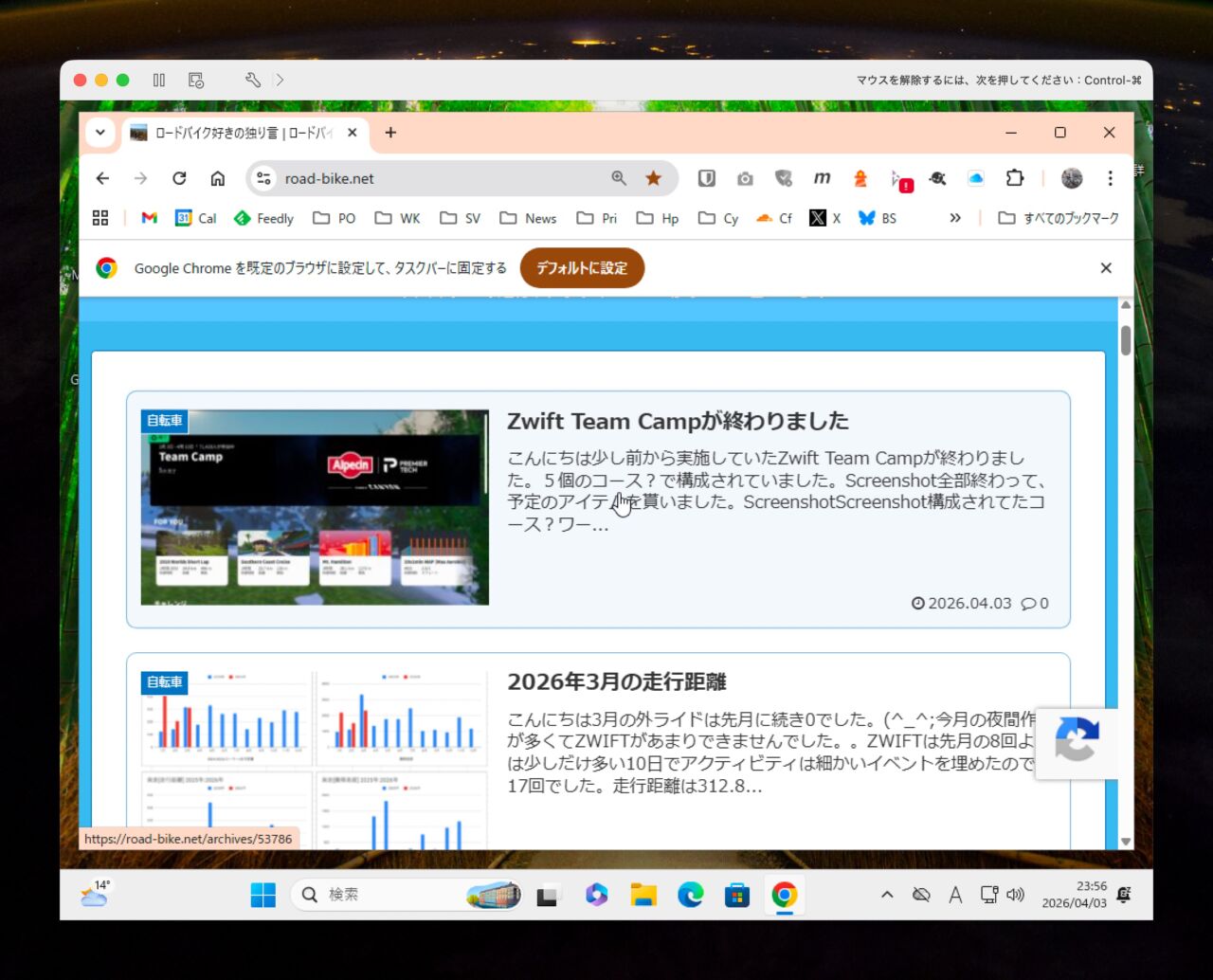Click the bookmark star in address bar

653,178
